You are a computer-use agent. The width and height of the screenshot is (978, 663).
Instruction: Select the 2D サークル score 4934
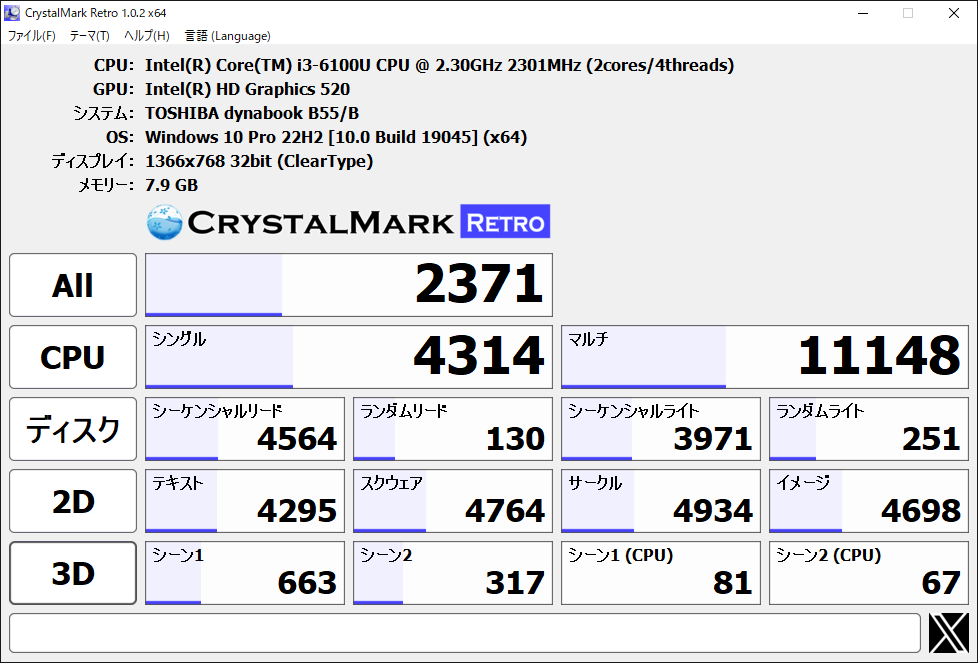(660, 501)
